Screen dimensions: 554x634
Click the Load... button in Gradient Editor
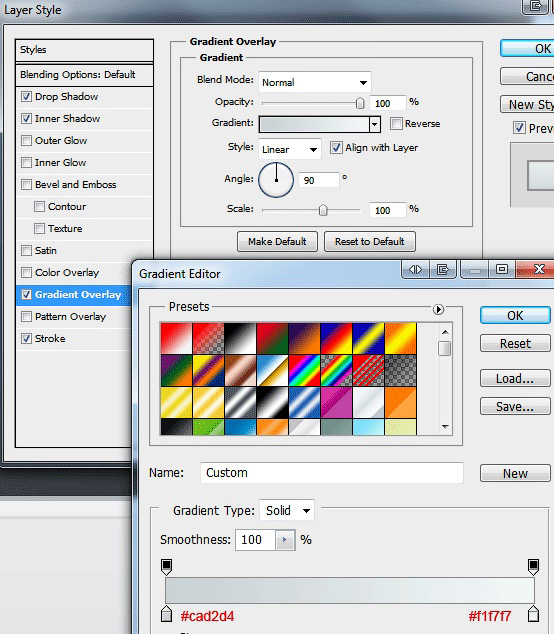515,378
